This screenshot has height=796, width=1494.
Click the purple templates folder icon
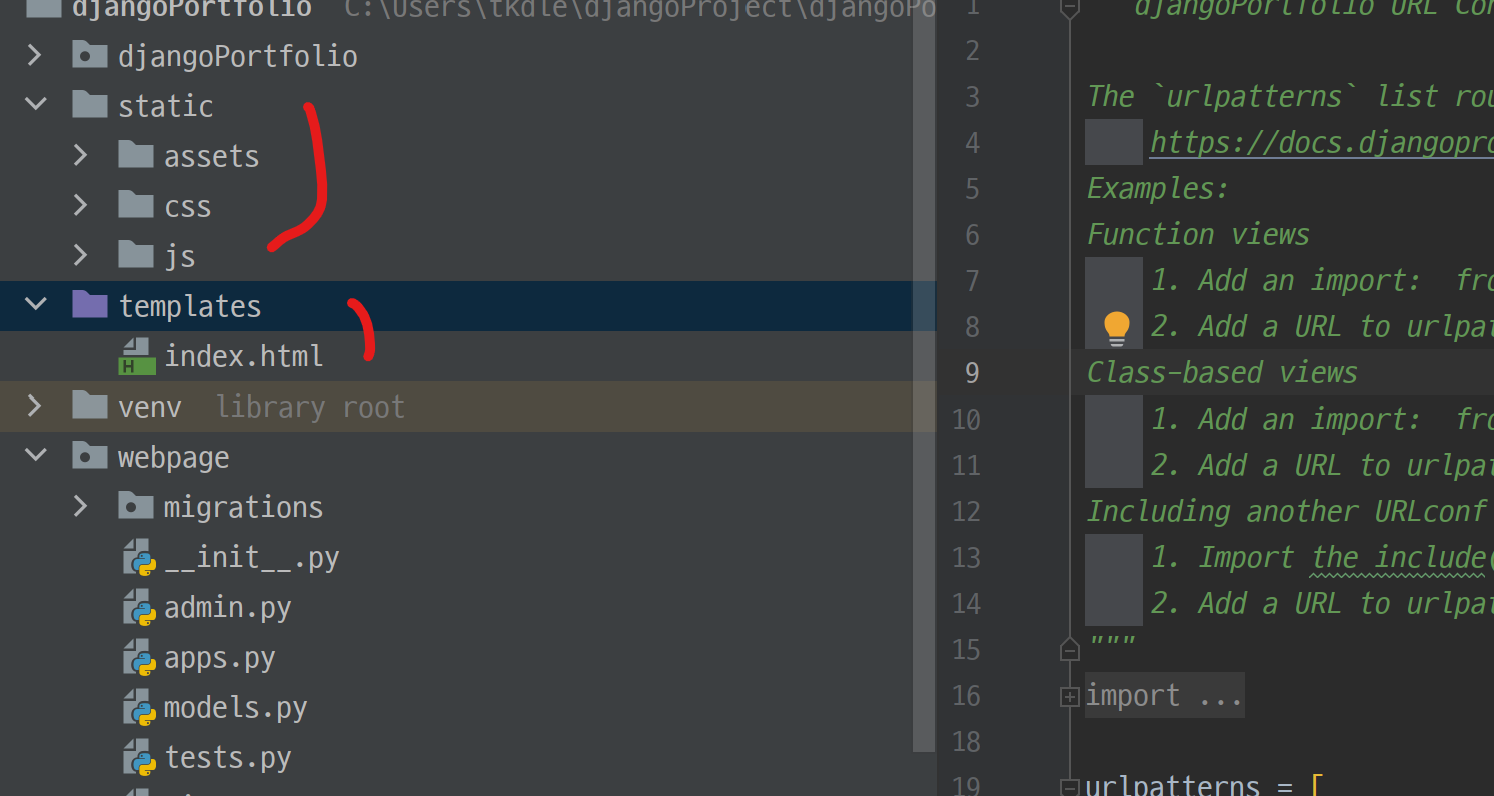tap(90, 305)
